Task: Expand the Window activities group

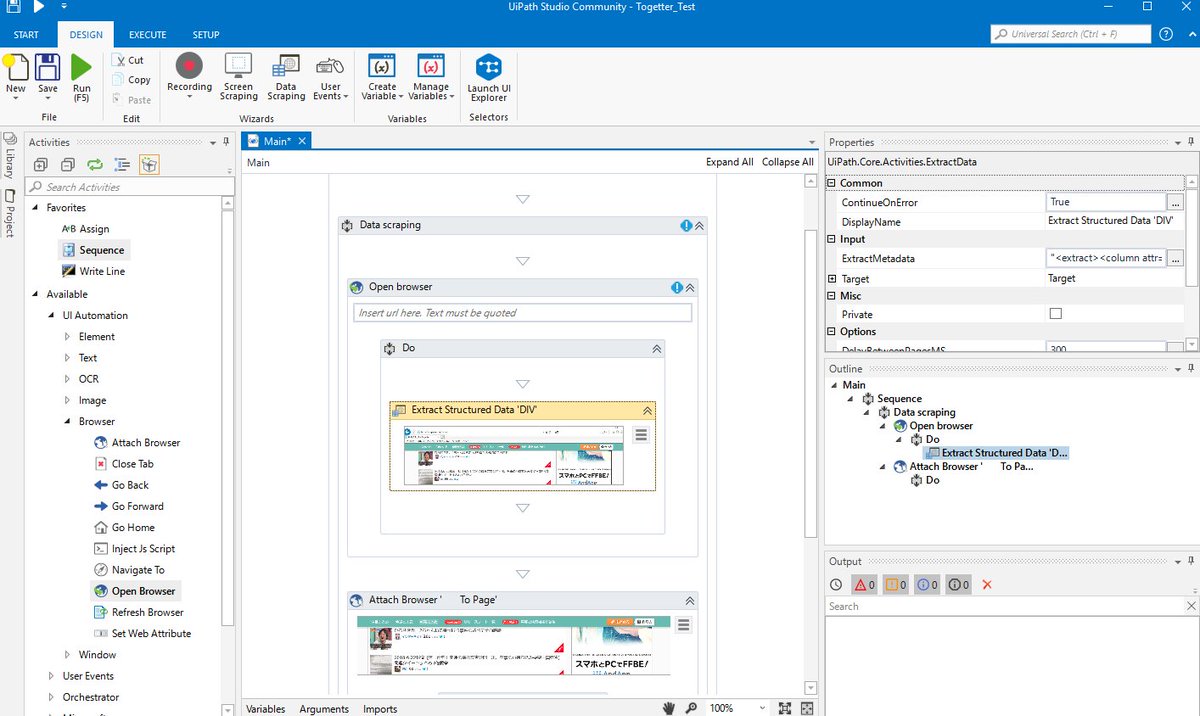Action: pos(69,655)
